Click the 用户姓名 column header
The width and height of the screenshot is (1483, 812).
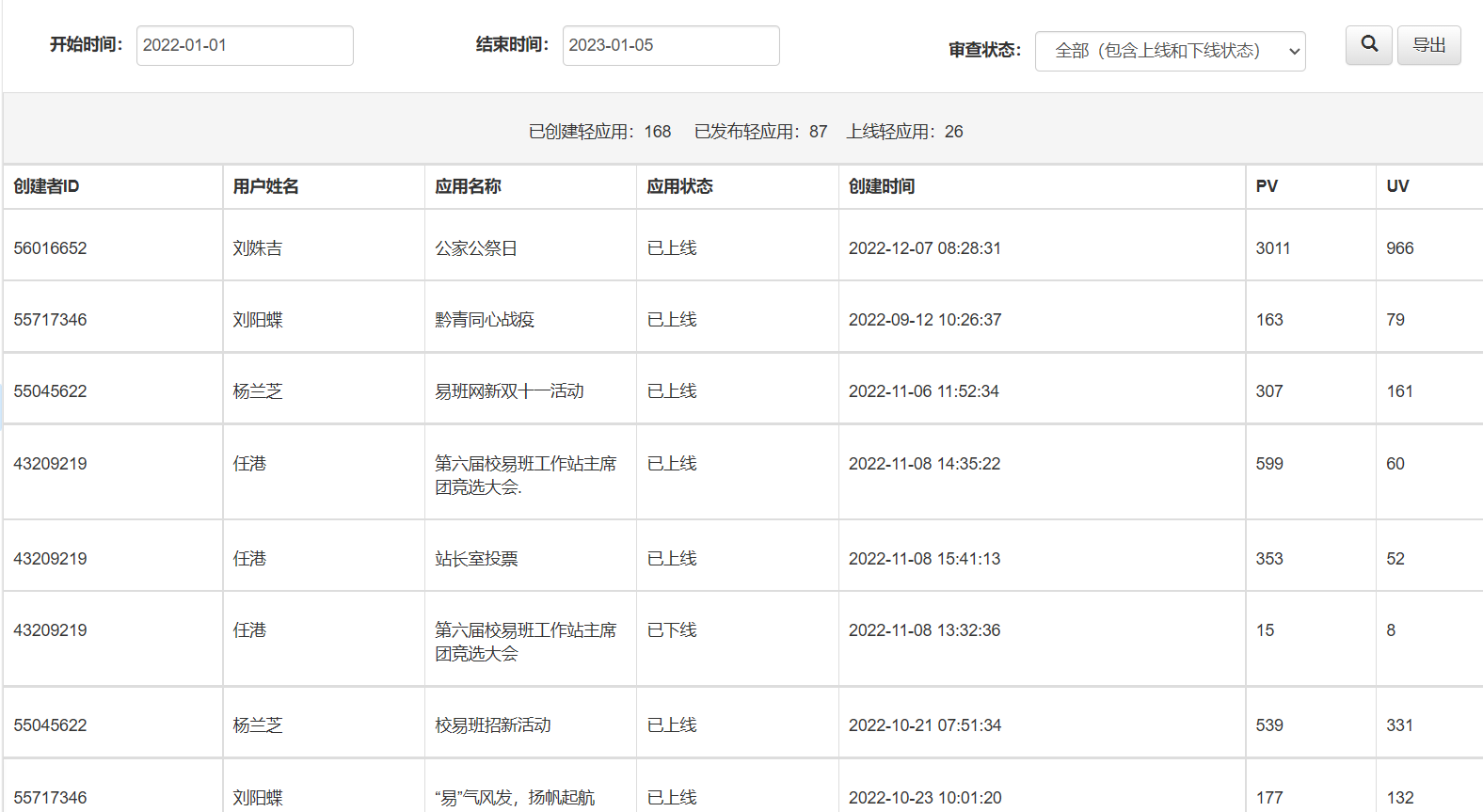[x=266, y=186]
